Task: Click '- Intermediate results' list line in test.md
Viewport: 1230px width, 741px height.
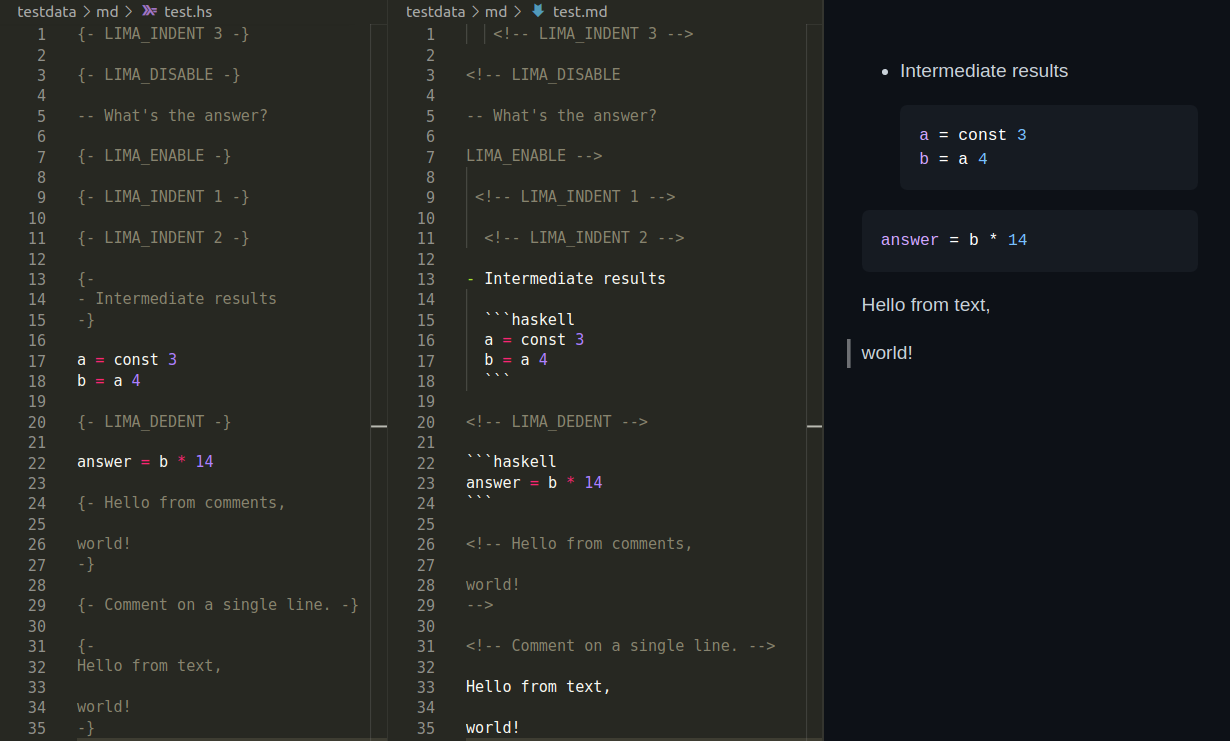Action: point(566,279)
